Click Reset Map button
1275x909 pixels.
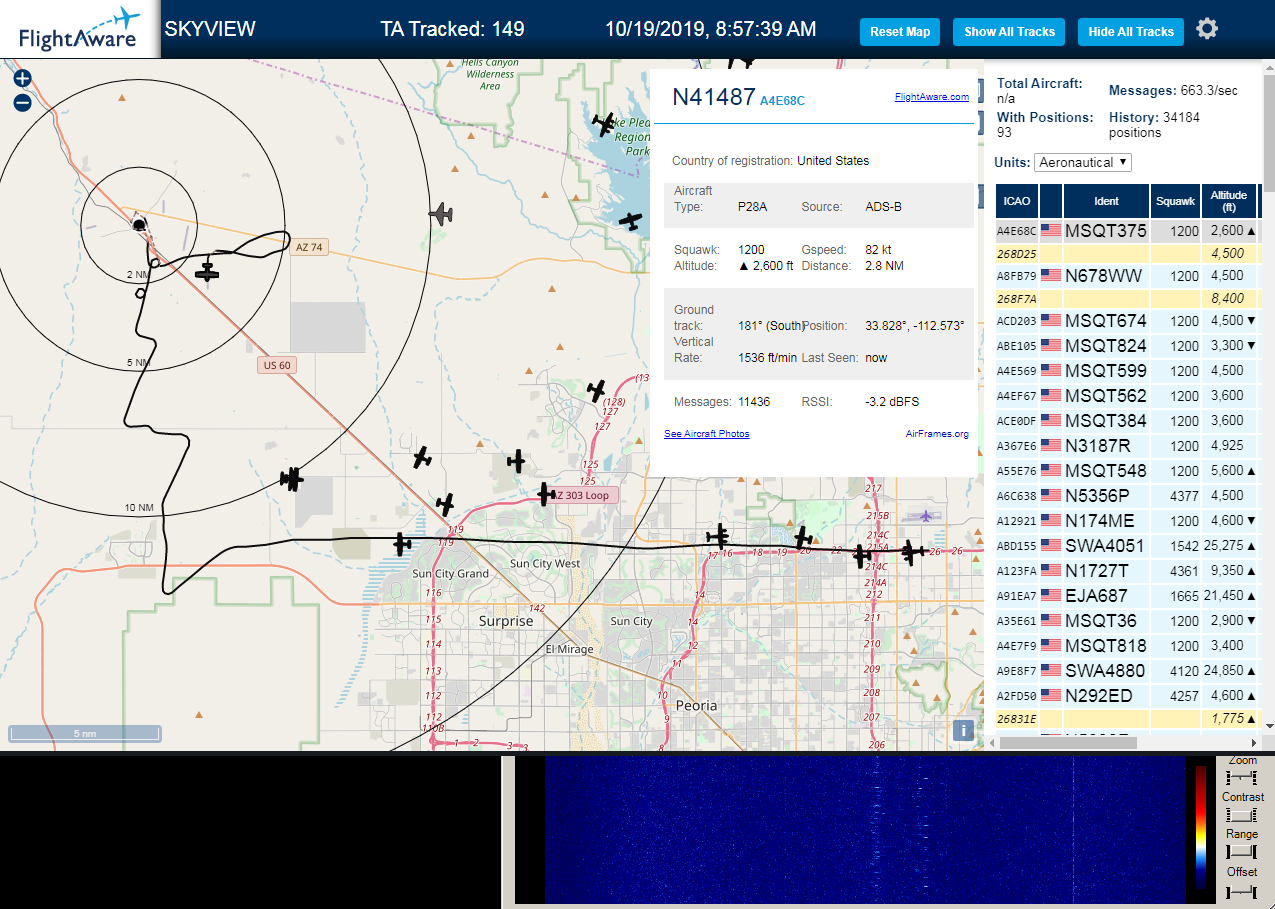(900, 32)
